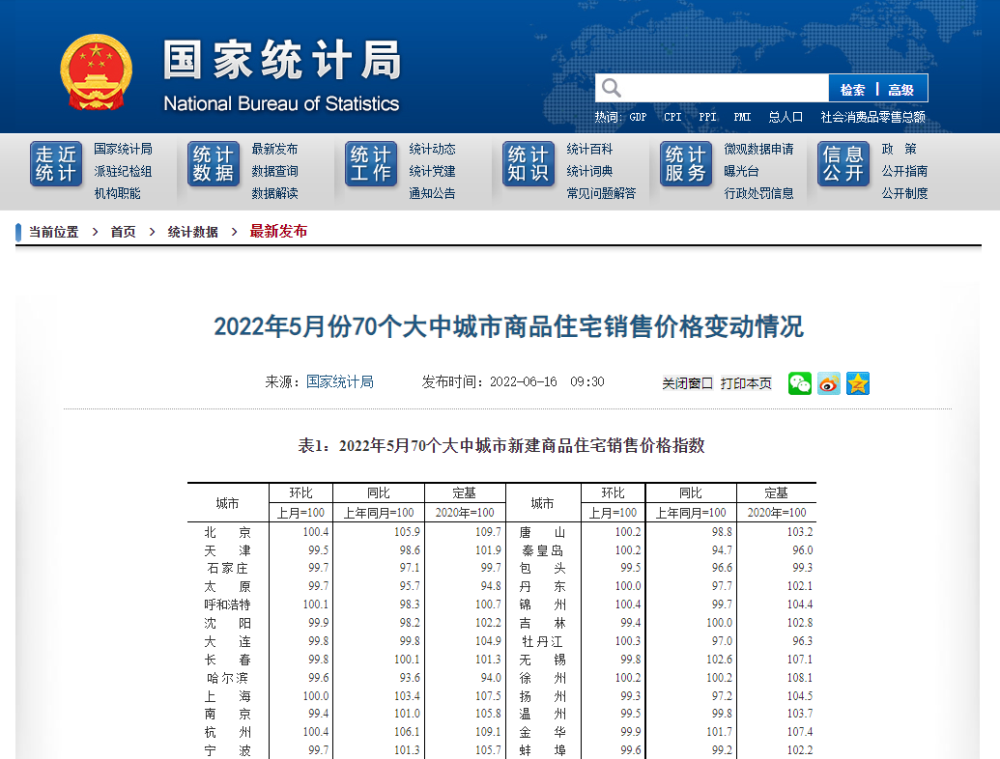Share article via Weibo icon
The image size is (1000, 759).
tap(828, 383)
